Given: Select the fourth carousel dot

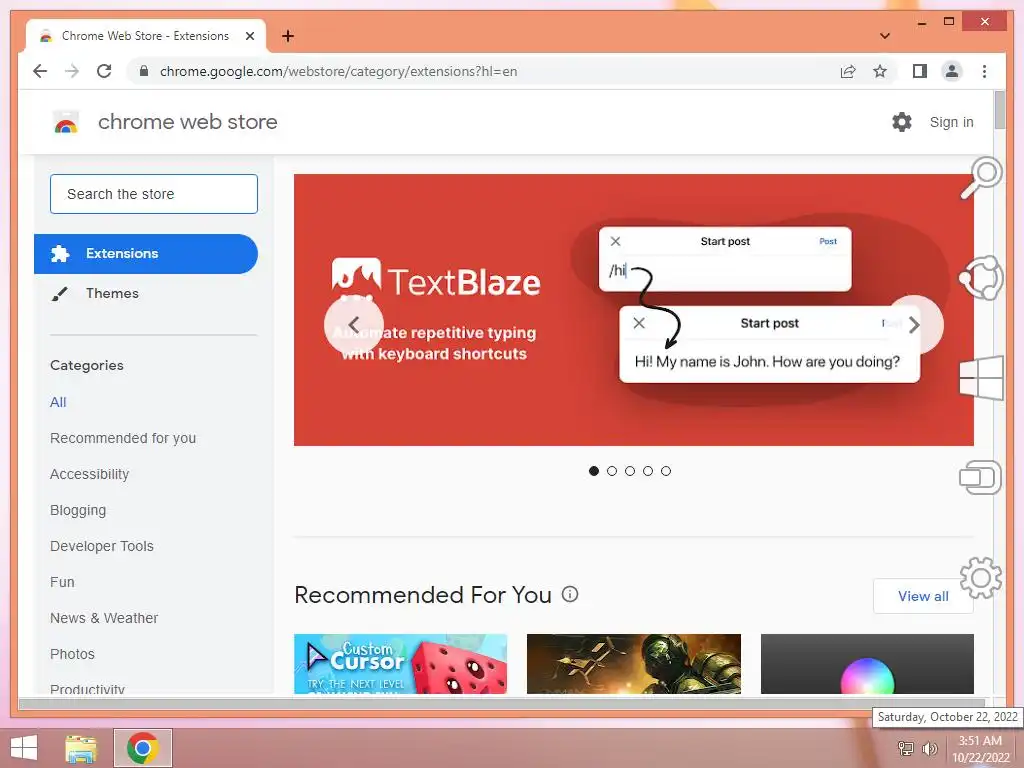Looking at the screenshot, I should coord(648,471).
